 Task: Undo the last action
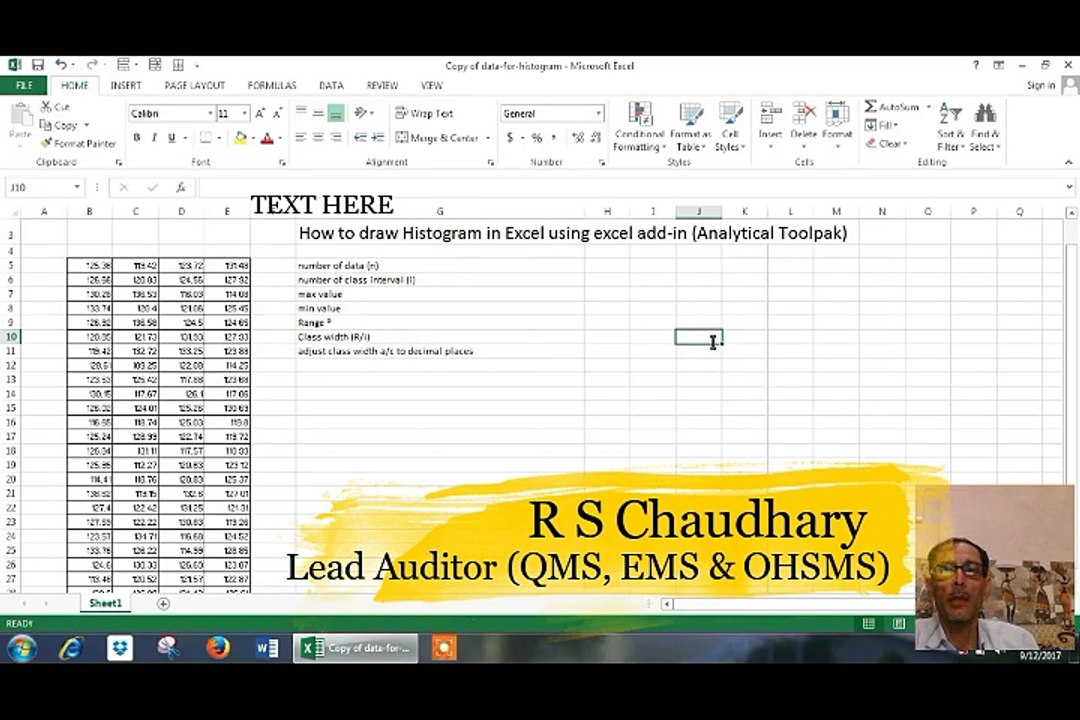(61, 65)
